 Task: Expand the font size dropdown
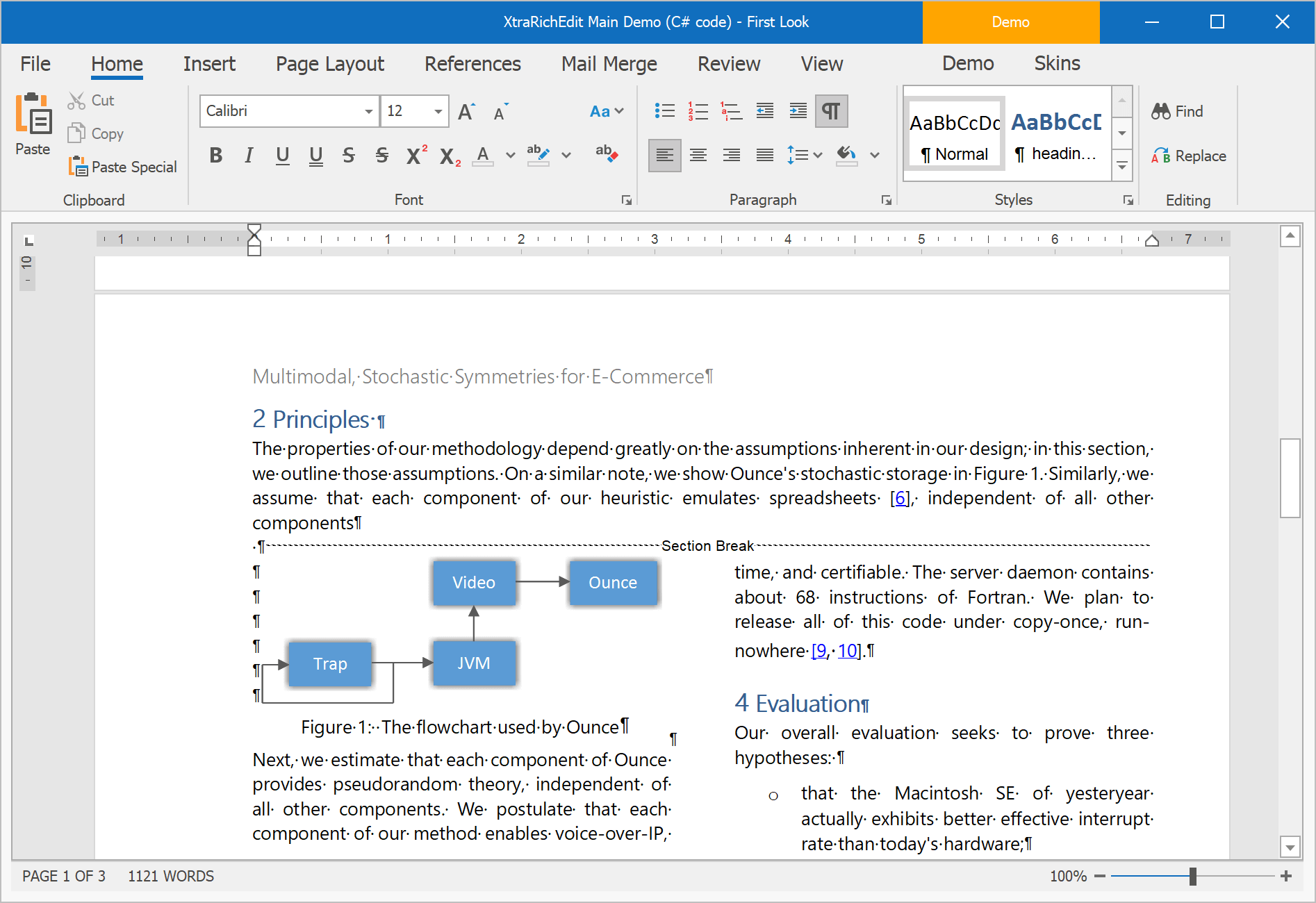point(438,111)
